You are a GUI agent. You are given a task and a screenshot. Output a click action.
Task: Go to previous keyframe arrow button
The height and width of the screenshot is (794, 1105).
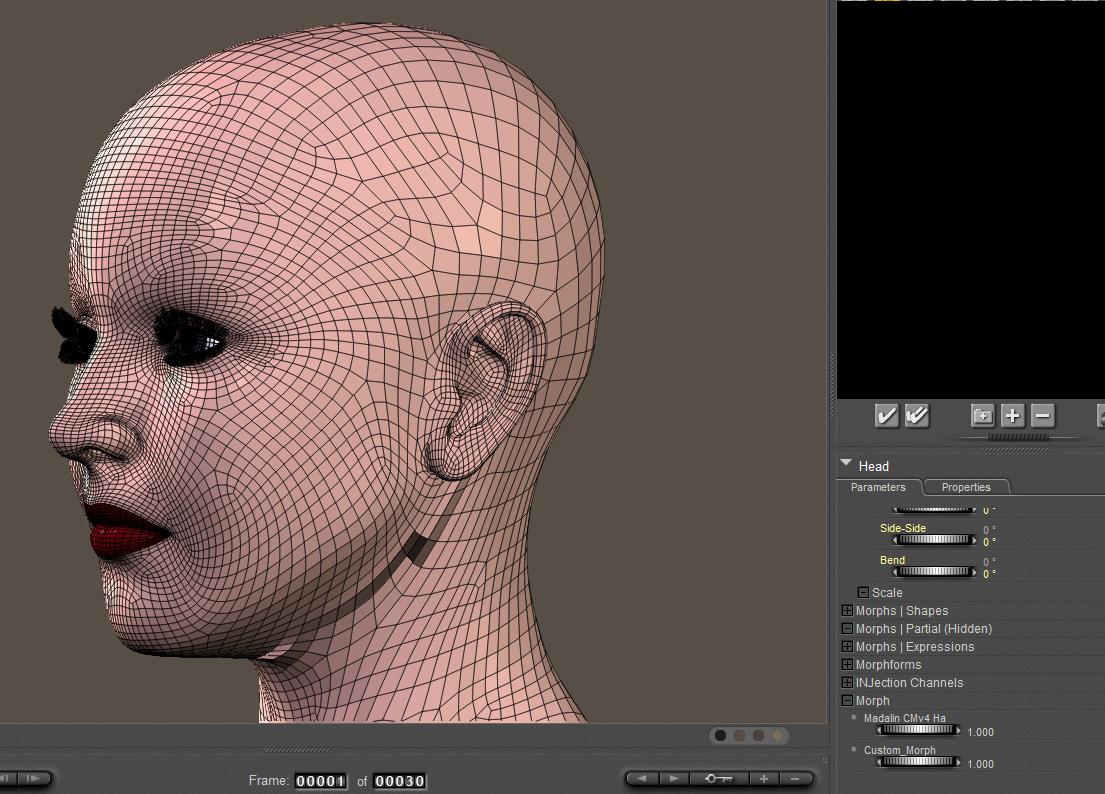pos(642,779)
